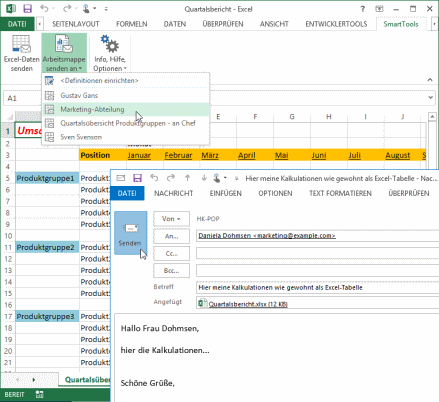Click the select-all corner of the sheet
The width and height of the screenshot is (439, 402).
click(x=10, y=117)
